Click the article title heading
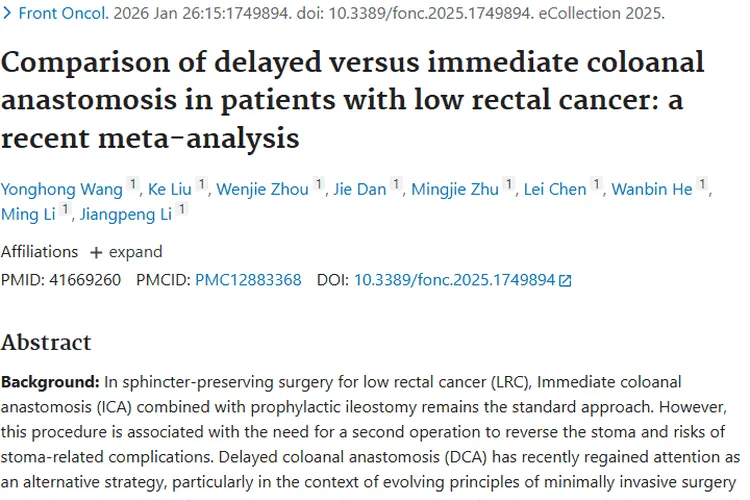Viewport: 750px width, 500px height. pyautogui.click(x=352, y=98)
